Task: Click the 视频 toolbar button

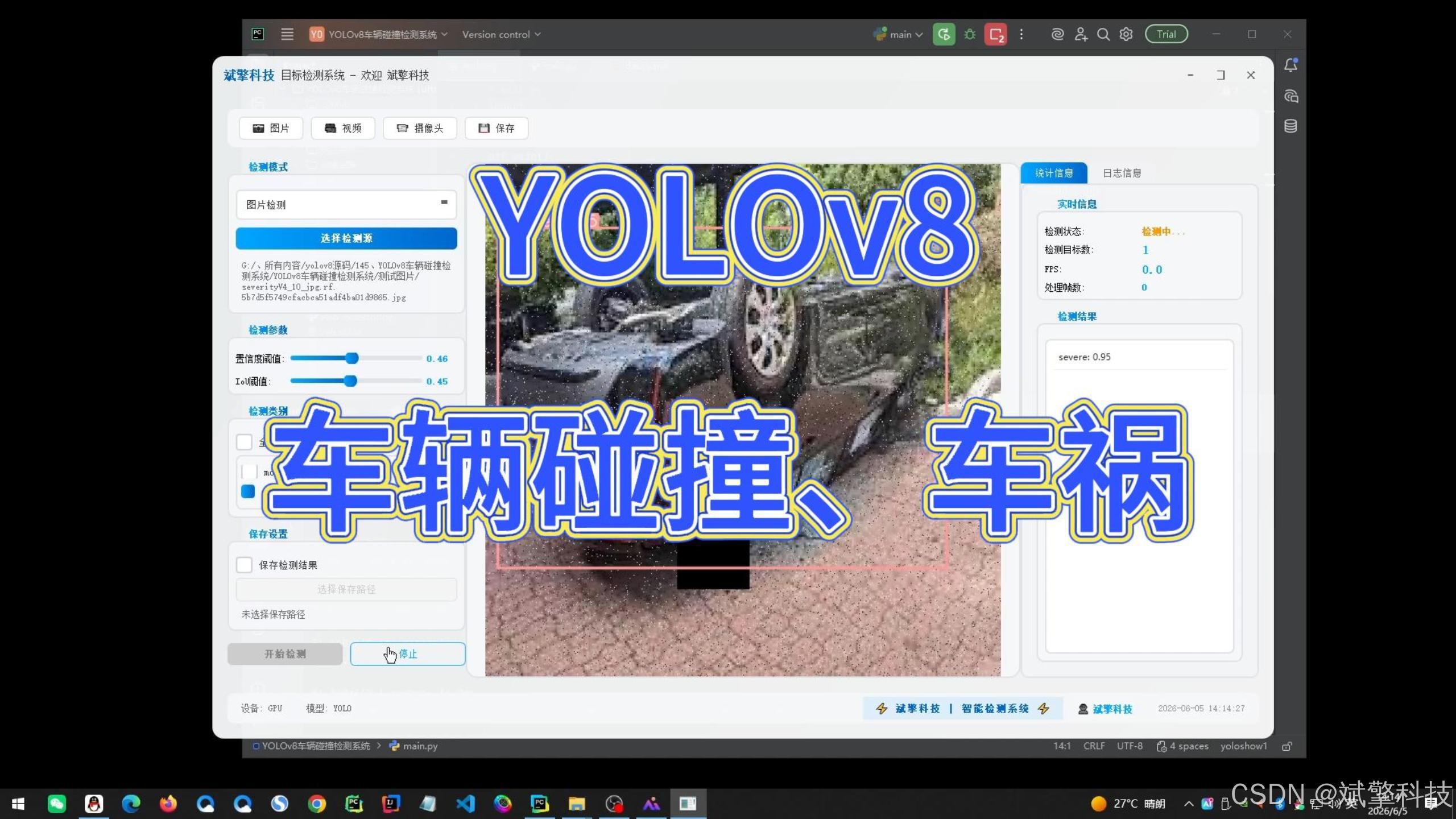Action: pos(343,128)
